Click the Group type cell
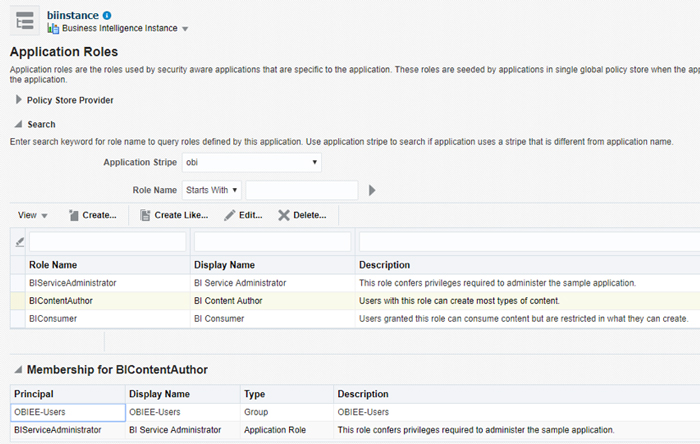 256,412
